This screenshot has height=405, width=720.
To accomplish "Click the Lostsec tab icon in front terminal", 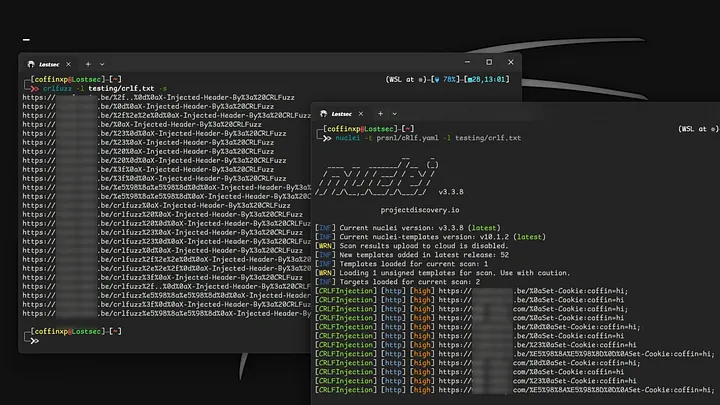I will point(323,113).
